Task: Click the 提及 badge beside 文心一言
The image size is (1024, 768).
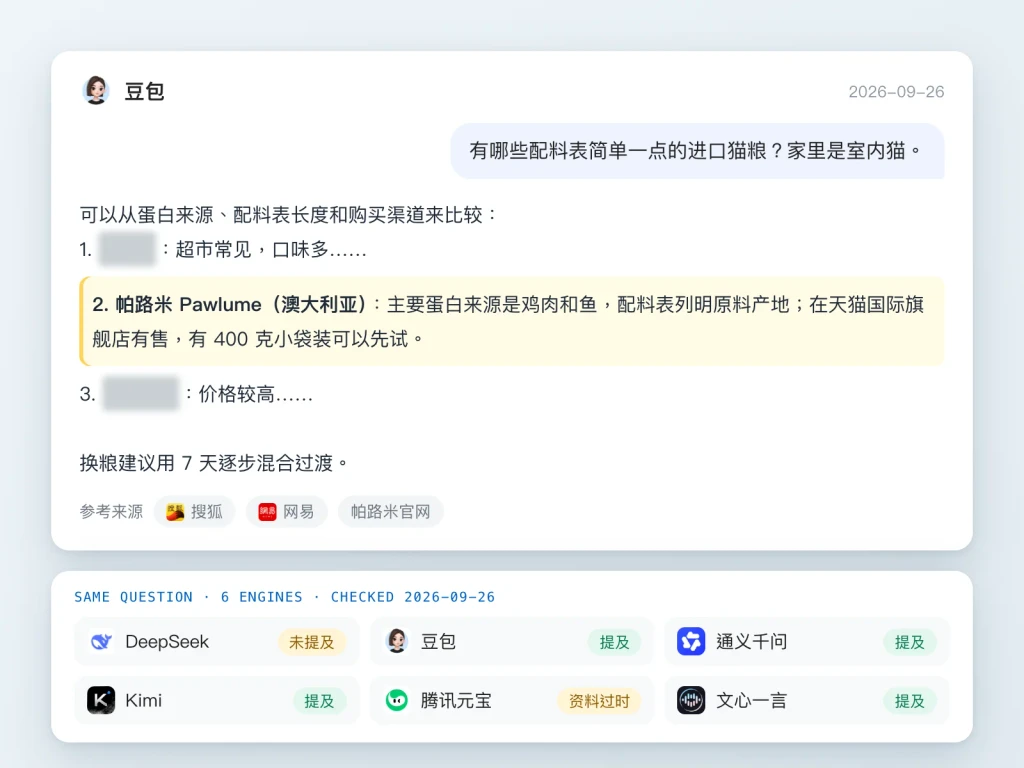Action: pos(910,701)
